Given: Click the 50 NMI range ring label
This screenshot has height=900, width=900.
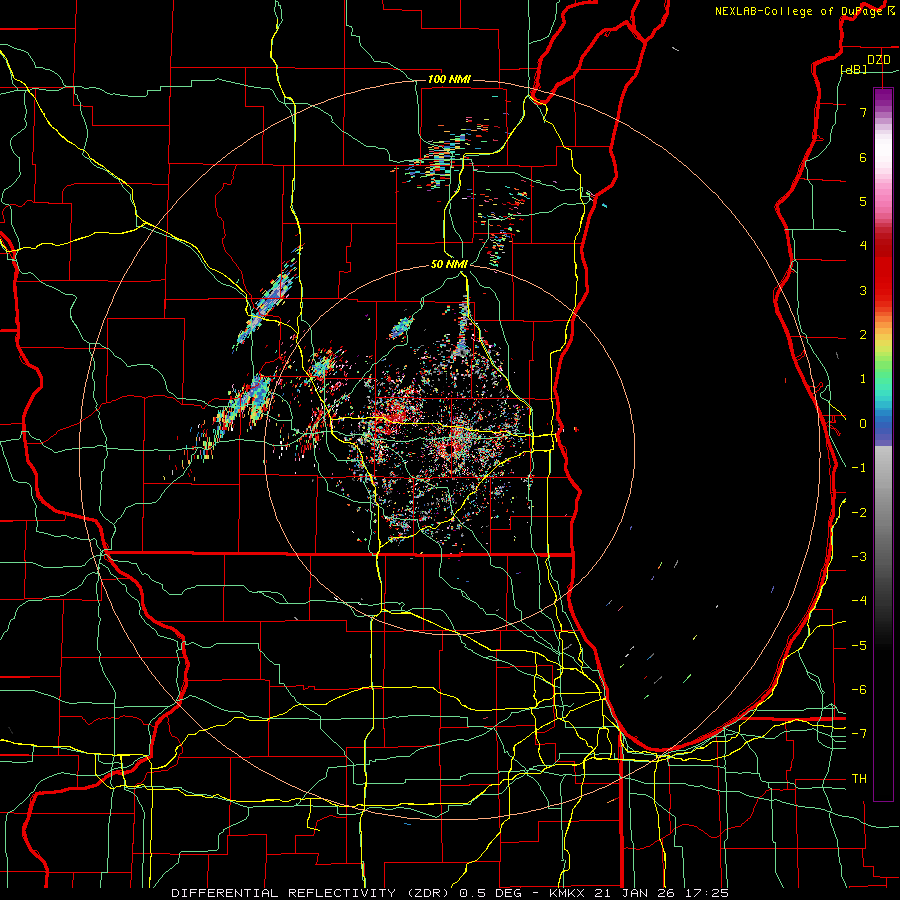Looking at the screenshot, I should click(x=449, y=264).
